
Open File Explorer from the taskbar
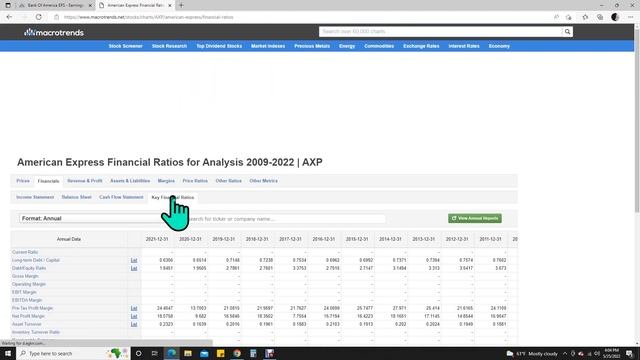point(188,353)
